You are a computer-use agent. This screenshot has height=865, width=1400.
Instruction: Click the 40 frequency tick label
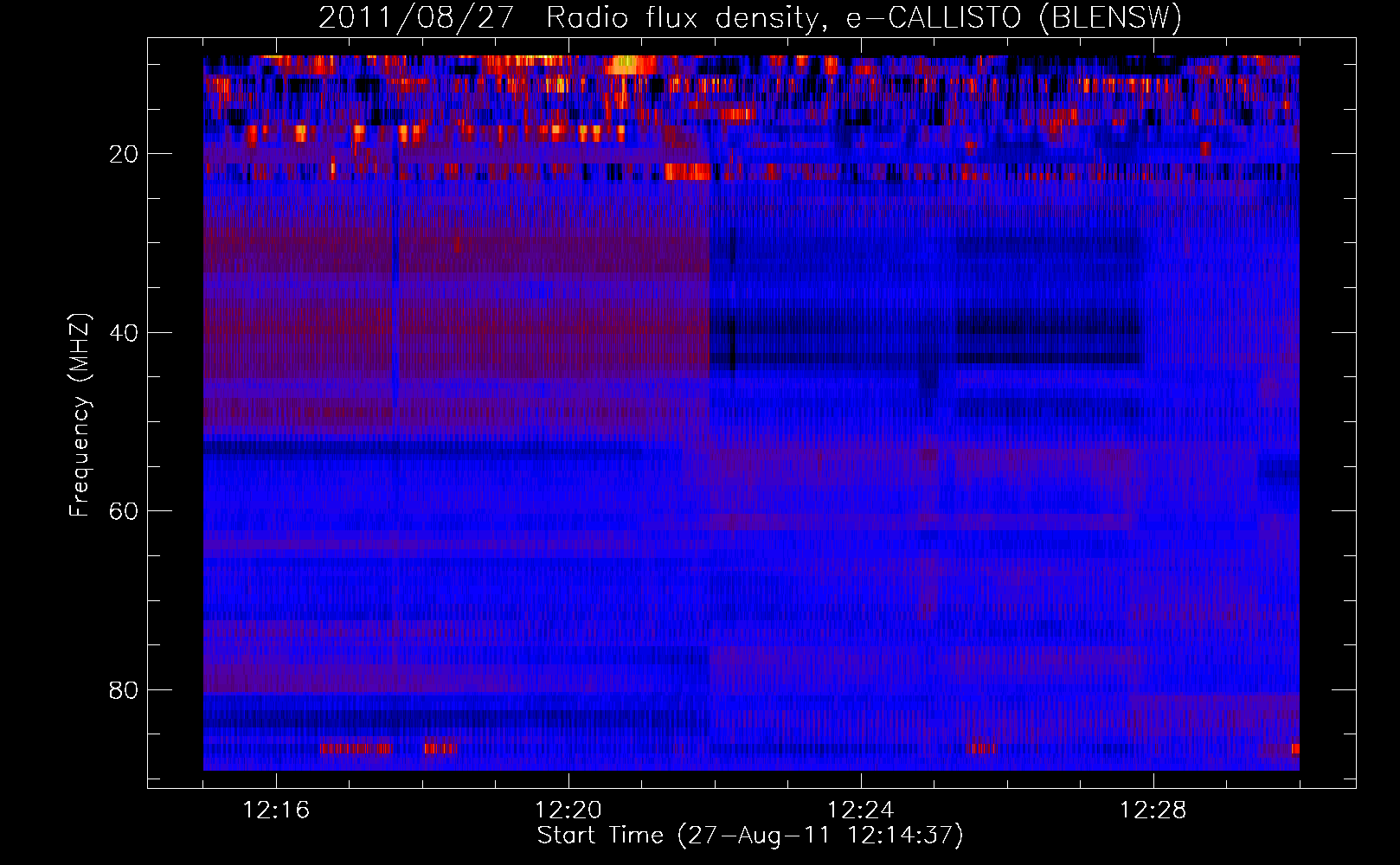coord(125,333)
